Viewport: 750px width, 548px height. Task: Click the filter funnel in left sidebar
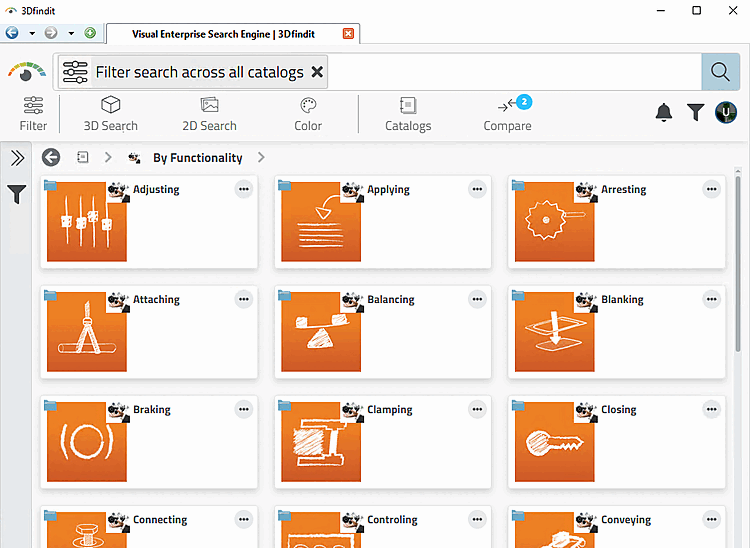[17, 194]
